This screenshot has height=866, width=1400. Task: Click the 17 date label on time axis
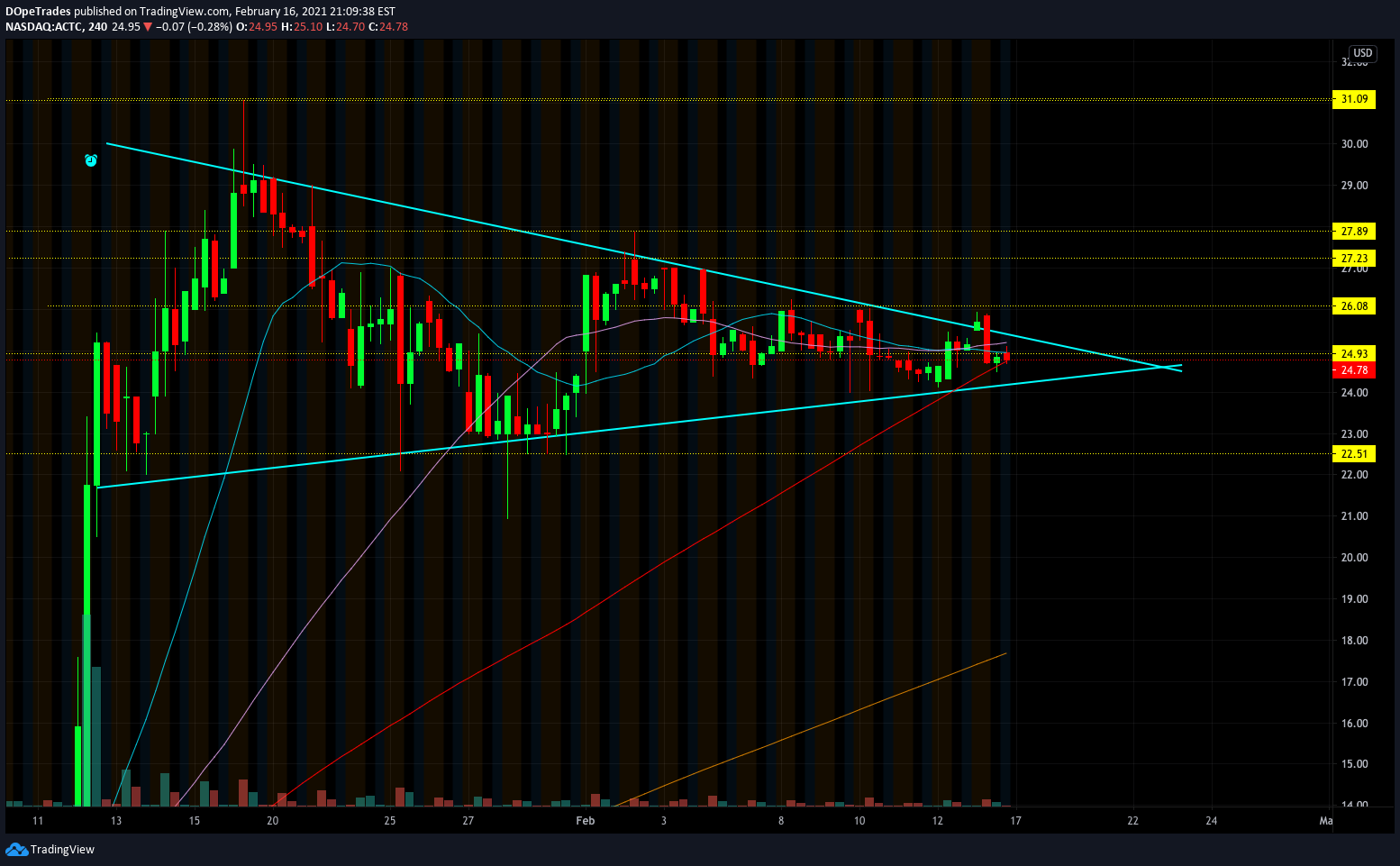[x=1015, y=821]
